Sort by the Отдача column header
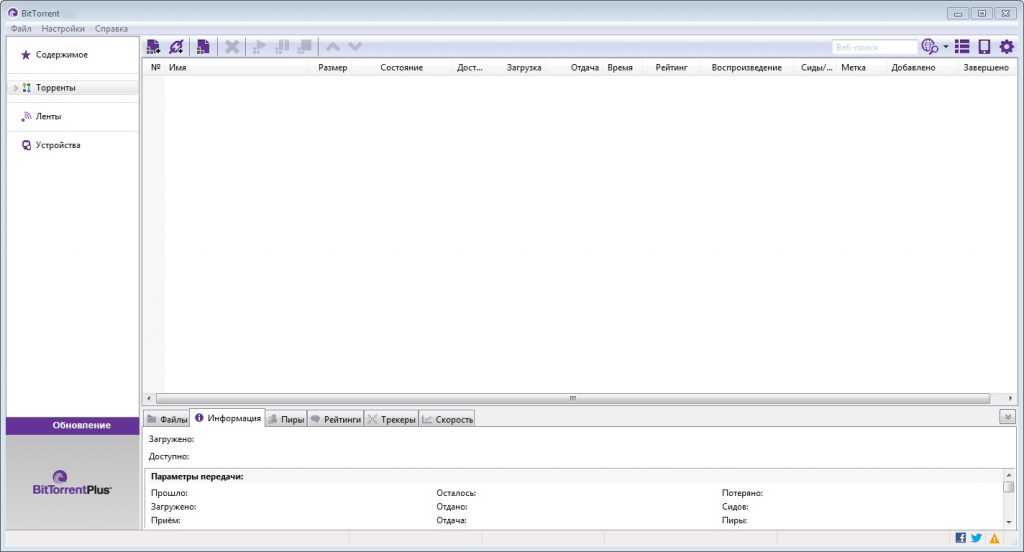The image size is (1024, 552). pos(584,67)
